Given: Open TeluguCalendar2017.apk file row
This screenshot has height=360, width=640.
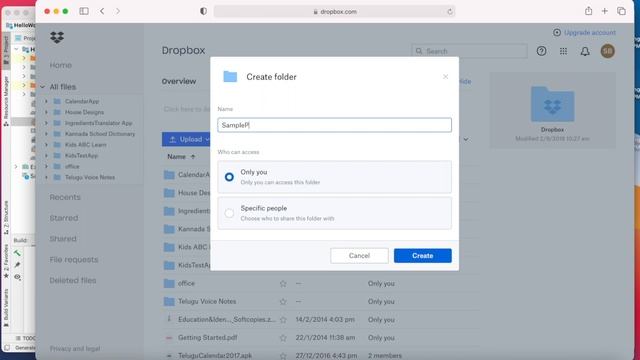Looking at the screenshot, I should pyautogui.click(x=320, y=355).
